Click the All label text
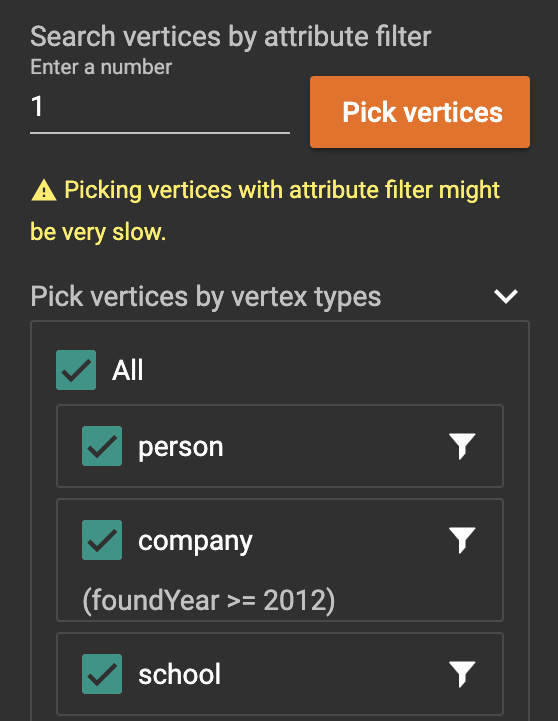 tap(127, 370)
